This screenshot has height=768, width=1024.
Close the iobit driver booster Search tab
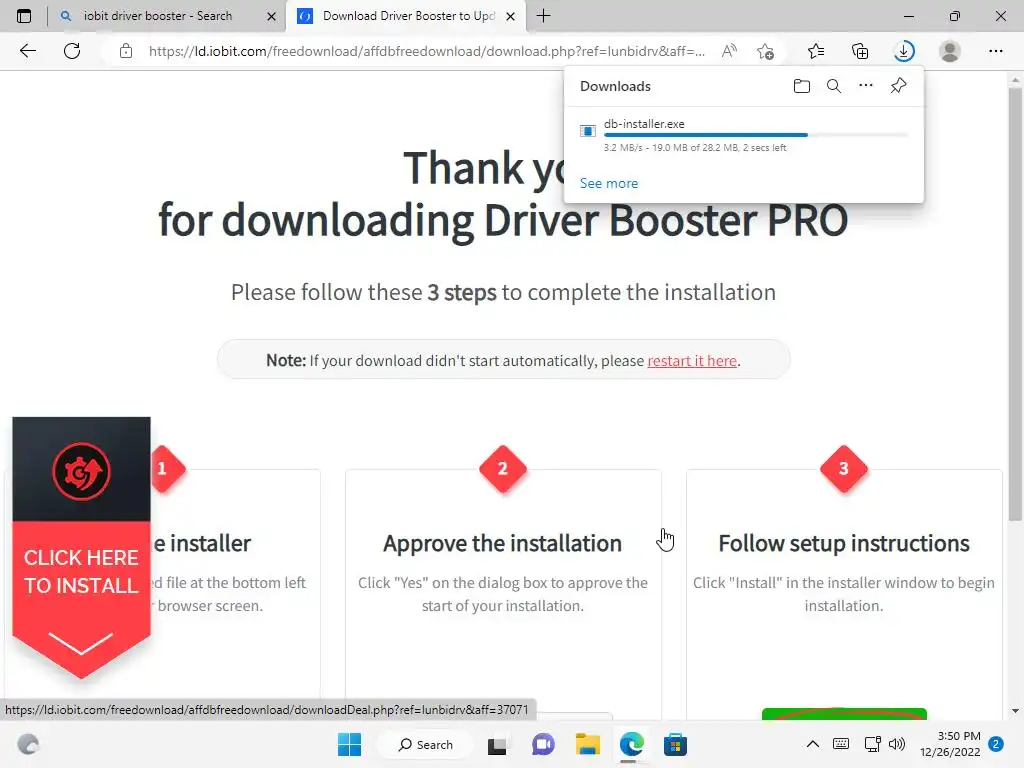pos(272,16)
